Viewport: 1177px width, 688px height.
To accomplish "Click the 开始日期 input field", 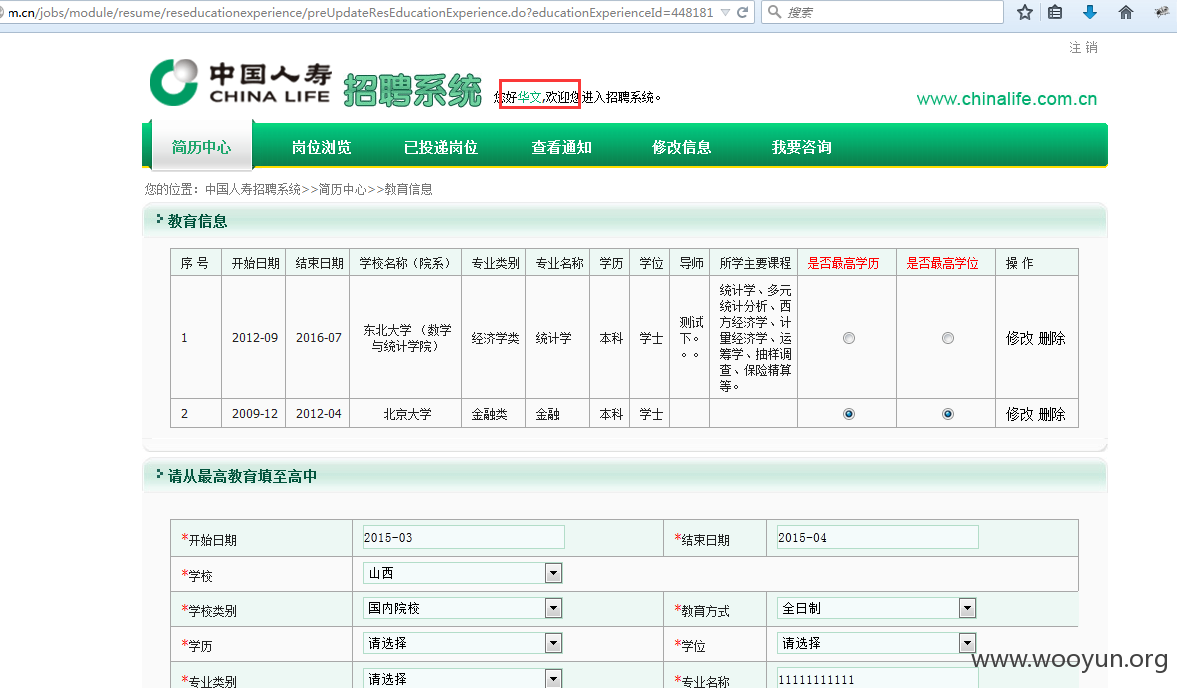I will pyautogui.click(x=463, y=537).
